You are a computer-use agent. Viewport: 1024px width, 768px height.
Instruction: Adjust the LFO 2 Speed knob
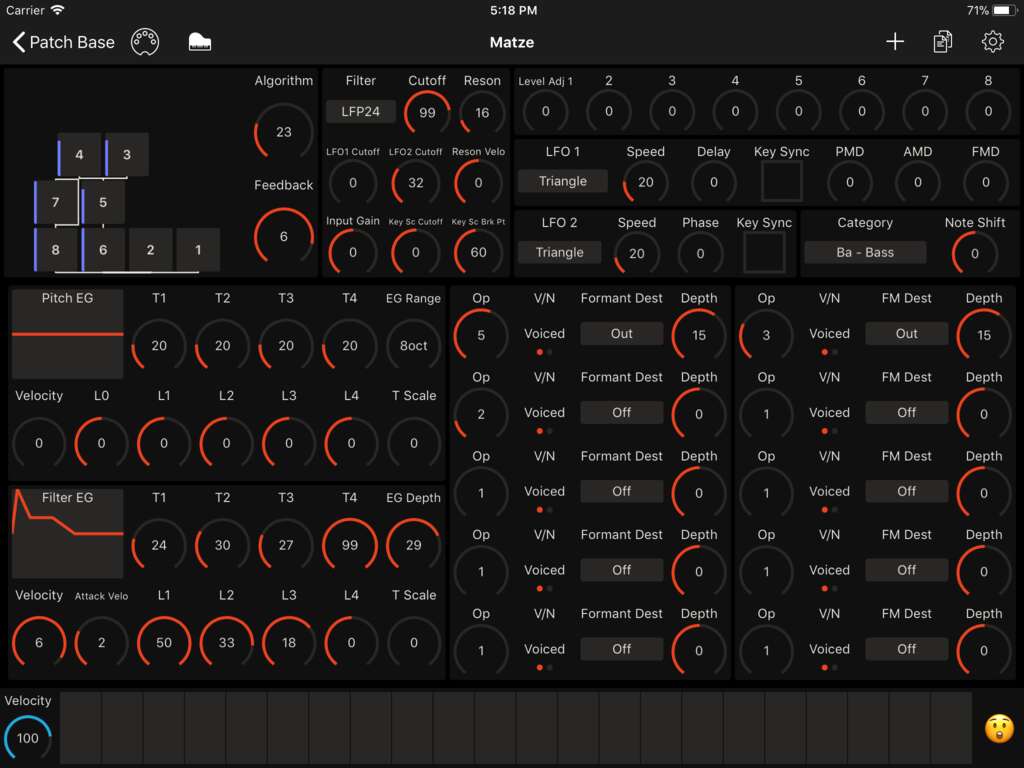[637, 253]
